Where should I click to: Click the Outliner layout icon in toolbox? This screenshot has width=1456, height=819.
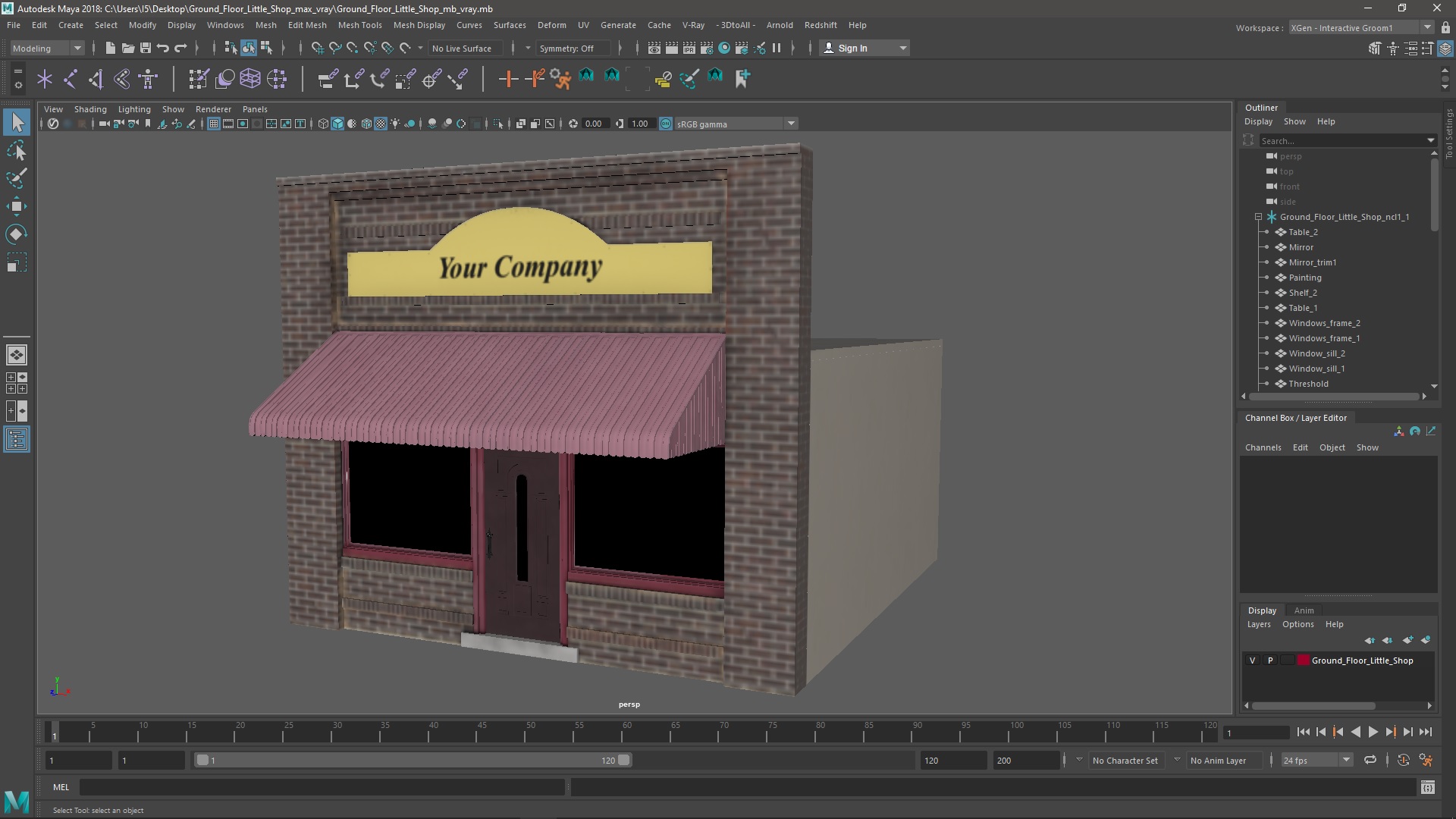(x=17, y=440)
